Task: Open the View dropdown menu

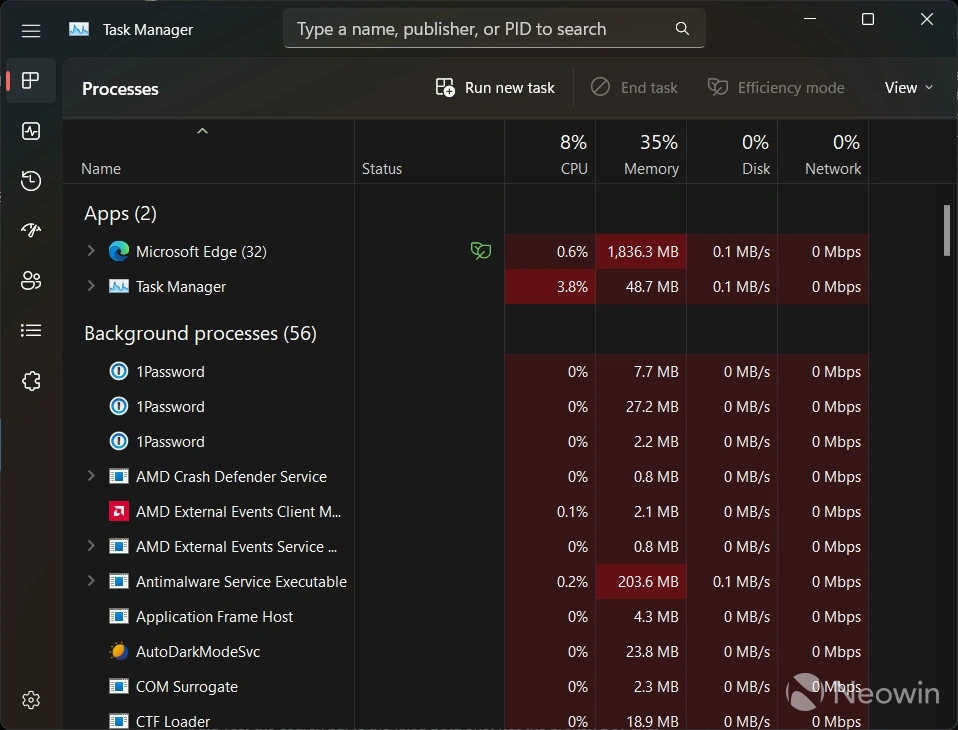Action: click(x=909, y=88)
